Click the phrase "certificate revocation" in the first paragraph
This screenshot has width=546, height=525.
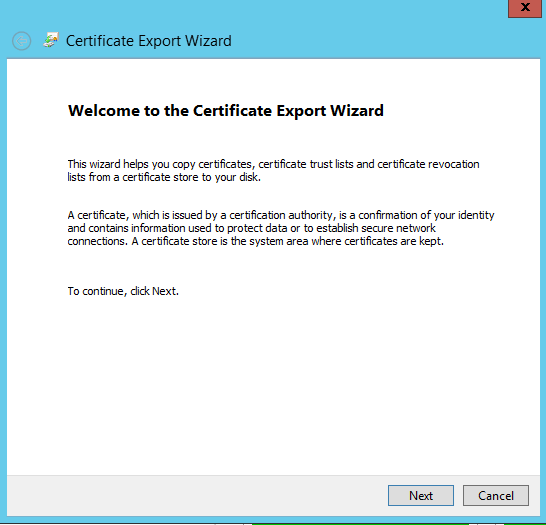[428, 164]
